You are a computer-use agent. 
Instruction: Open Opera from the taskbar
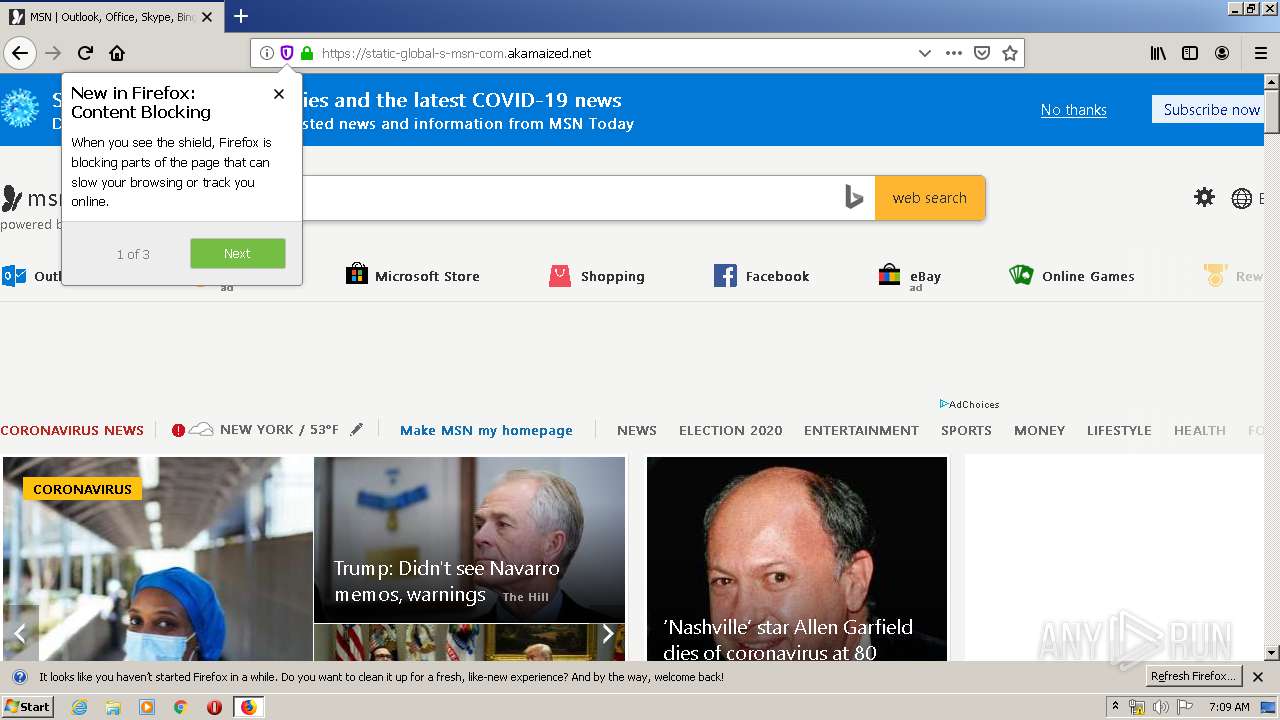[x=214, y=707]
